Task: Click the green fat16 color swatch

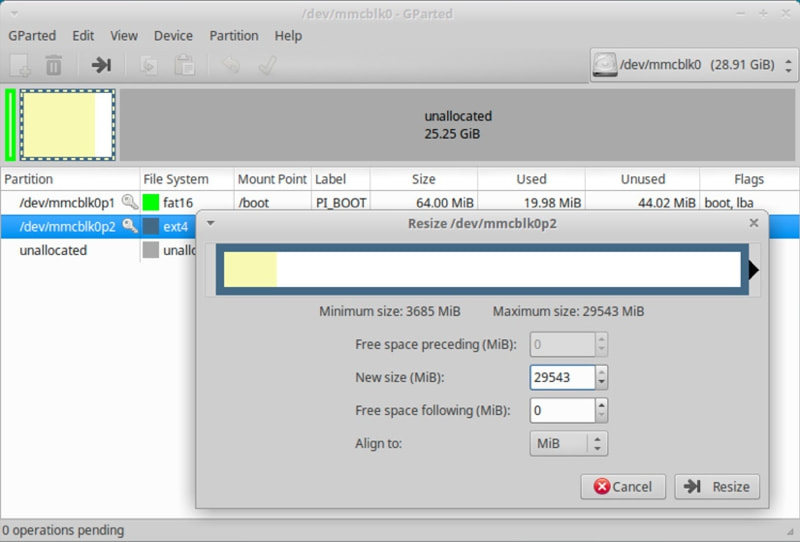Action: [x=151, y=203]
